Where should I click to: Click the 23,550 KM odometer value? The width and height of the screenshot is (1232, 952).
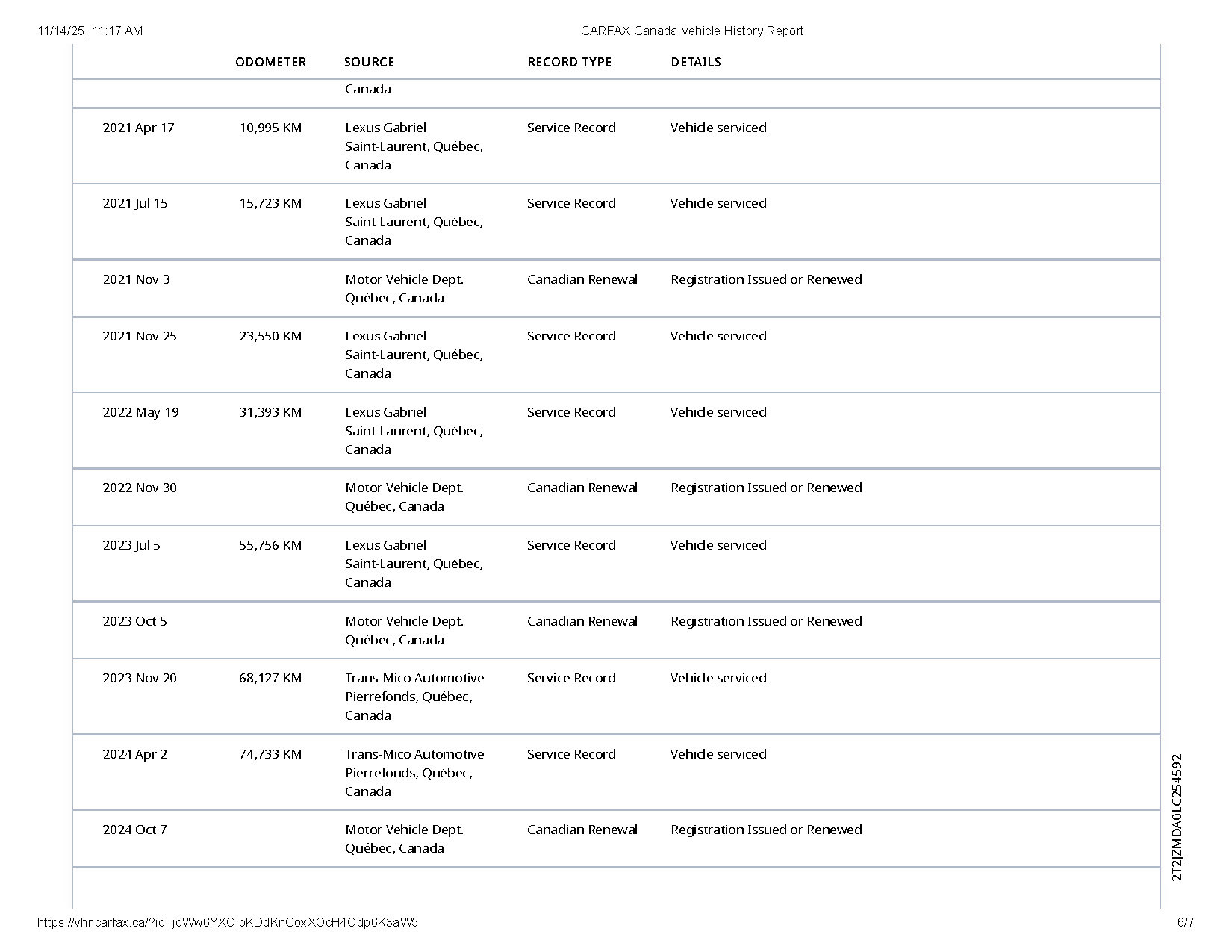(270, 336)
